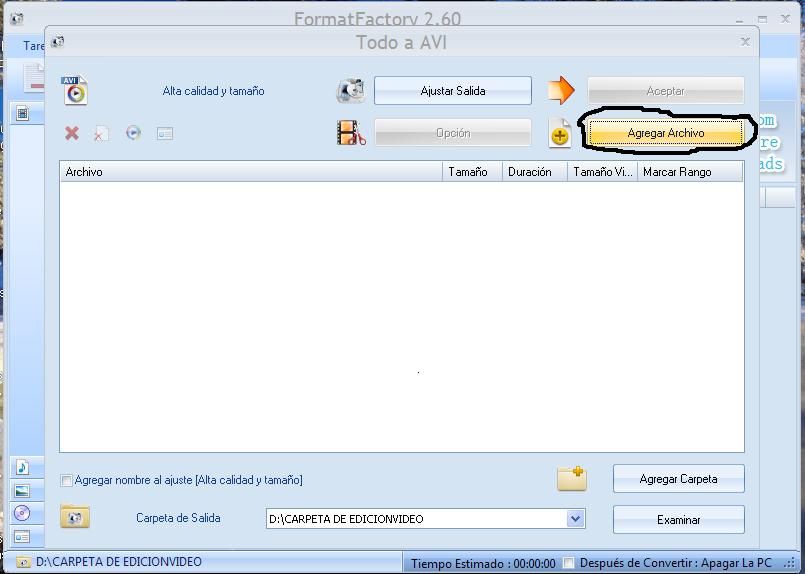805x574 pixels.
Task: Click the Examinar button
Action: tap(679, 520)
